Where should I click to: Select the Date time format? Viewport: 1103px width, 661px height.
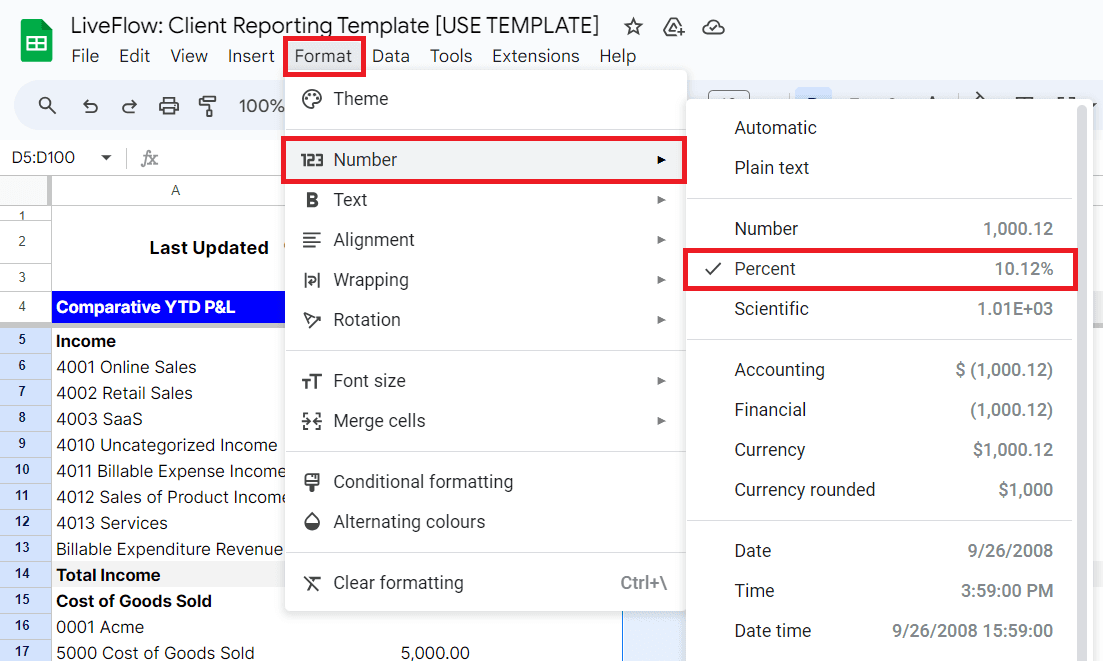pos(880,631)
